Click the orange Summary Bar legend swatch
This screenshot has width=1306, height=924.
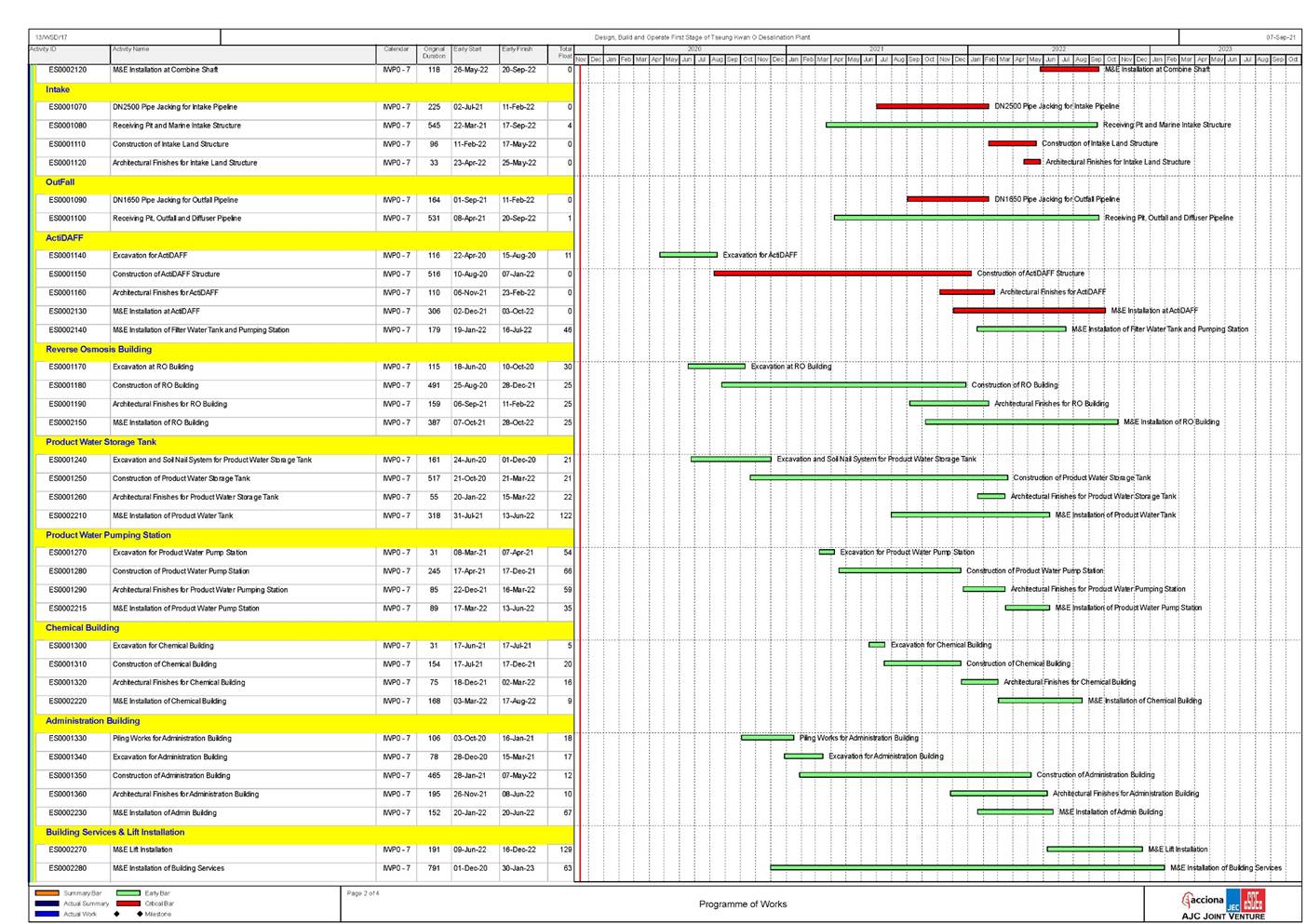pos(47,893)
